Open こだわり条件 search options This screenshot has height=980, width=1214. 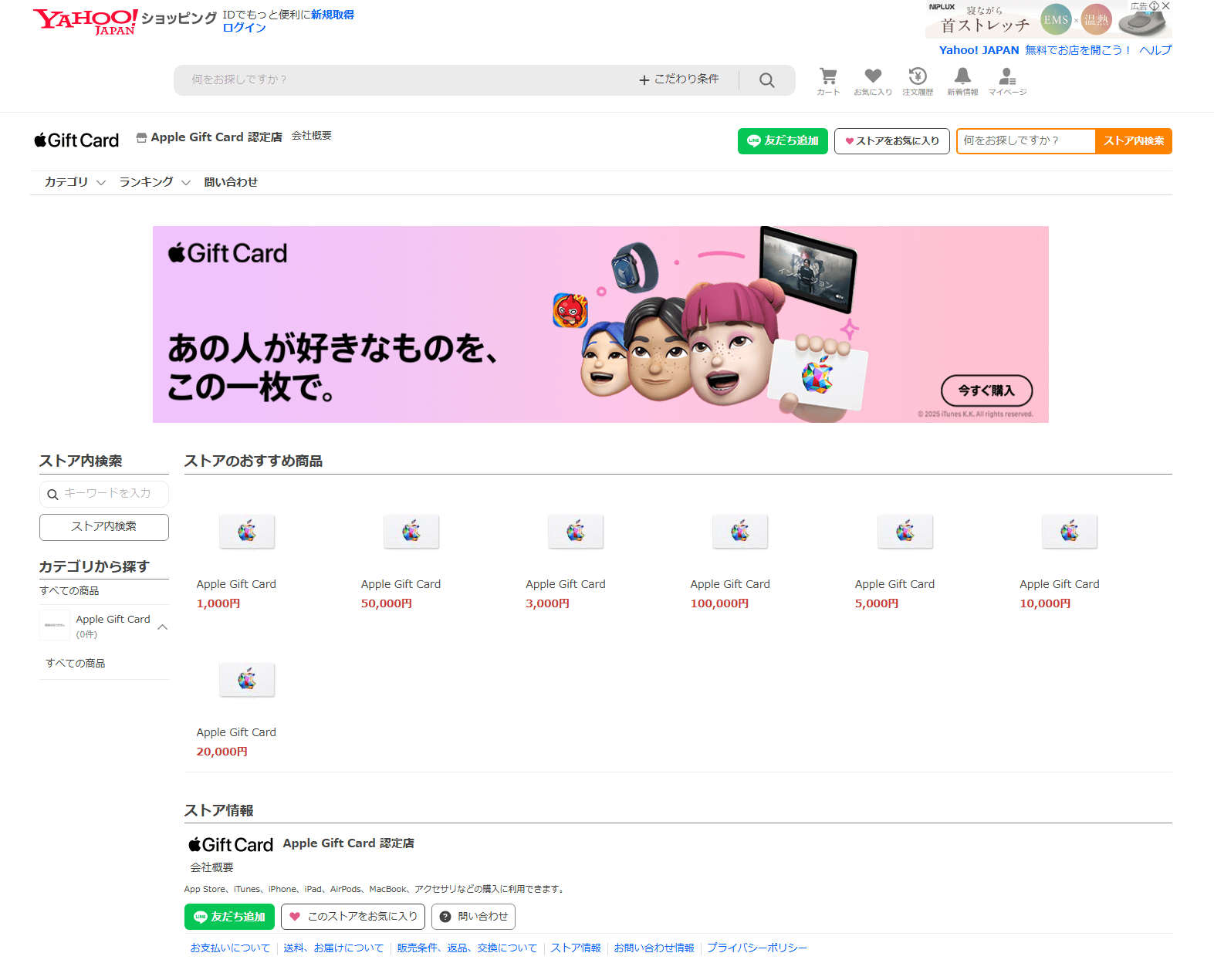tap(679, 79)
